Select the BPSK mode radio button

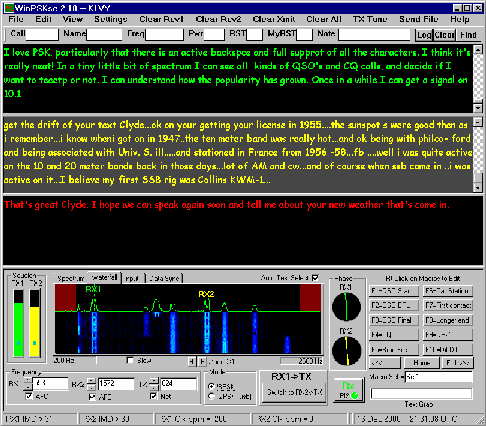tap(211, 386)
